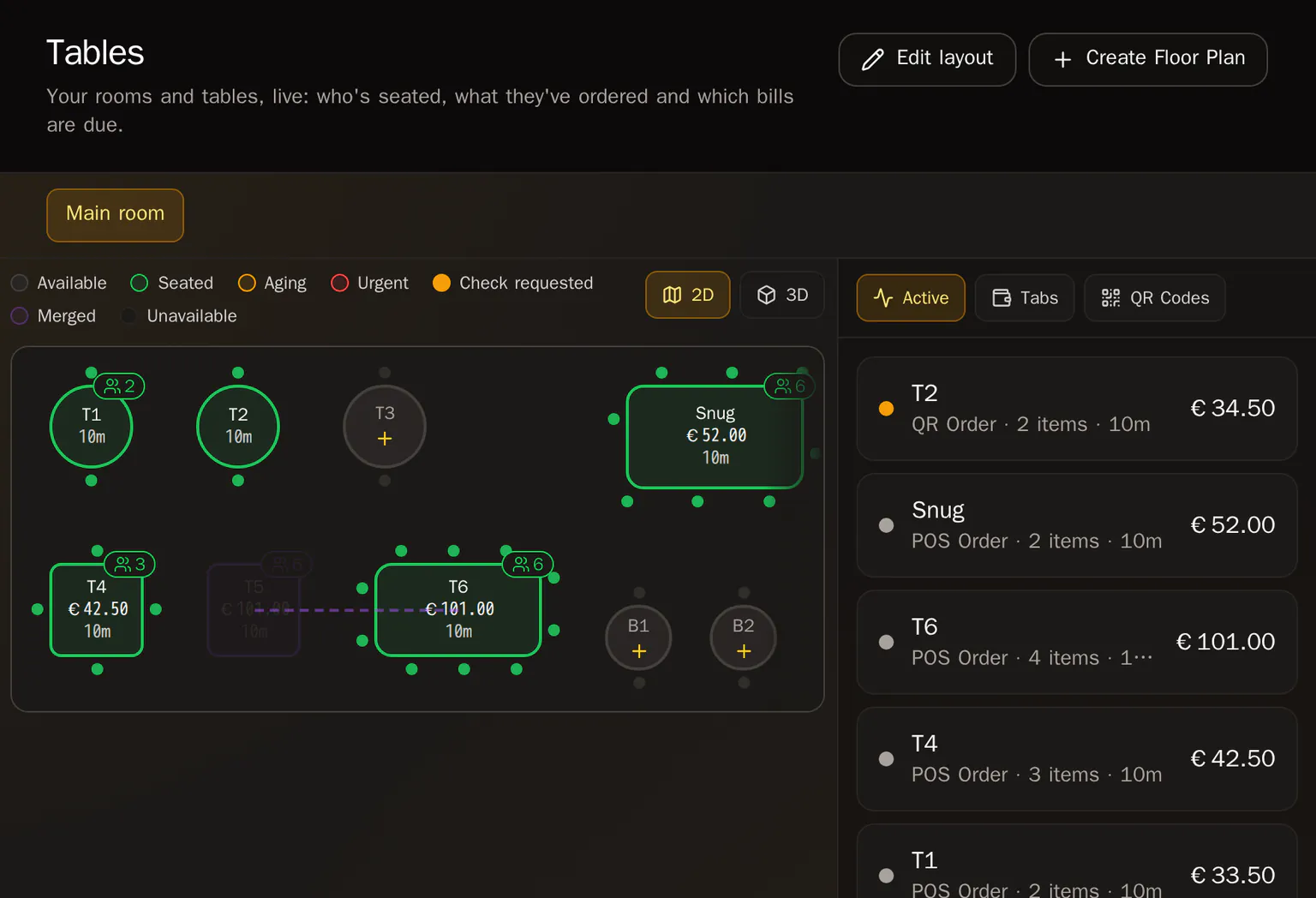Click the guest count badge on T1

pyautogui.click(x=119, y=386)
